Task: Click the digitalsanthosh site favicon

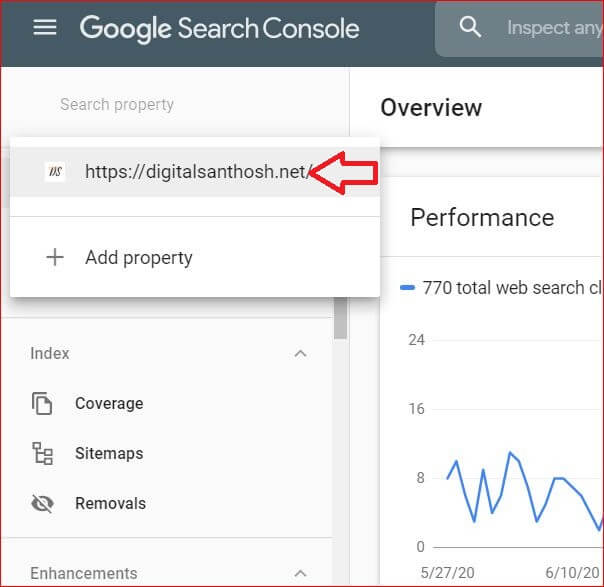Action: (x=55, y=172)
